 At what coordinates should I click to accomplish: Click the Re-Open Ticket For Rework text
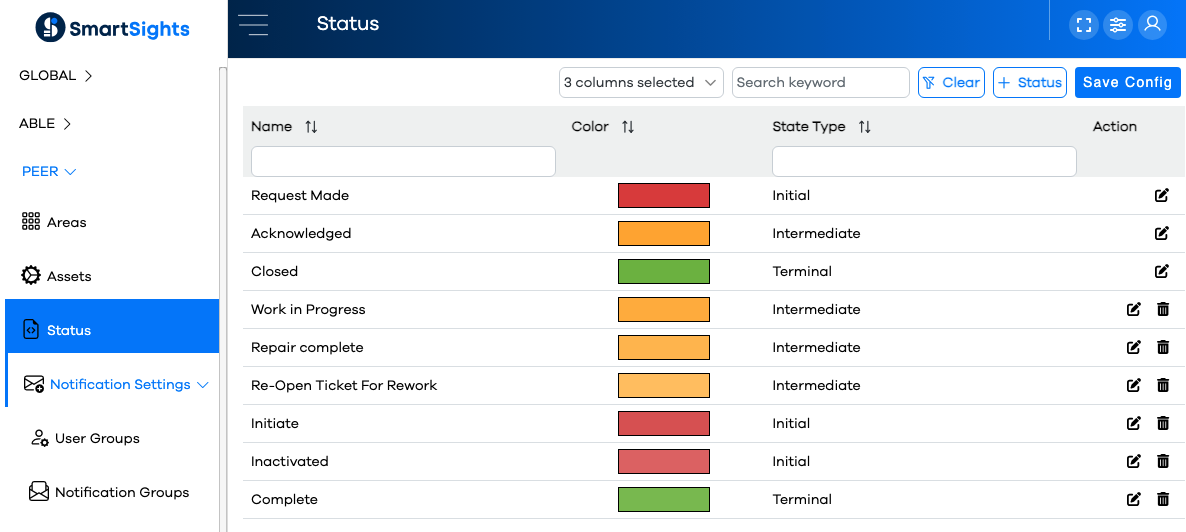coord(344,385)
